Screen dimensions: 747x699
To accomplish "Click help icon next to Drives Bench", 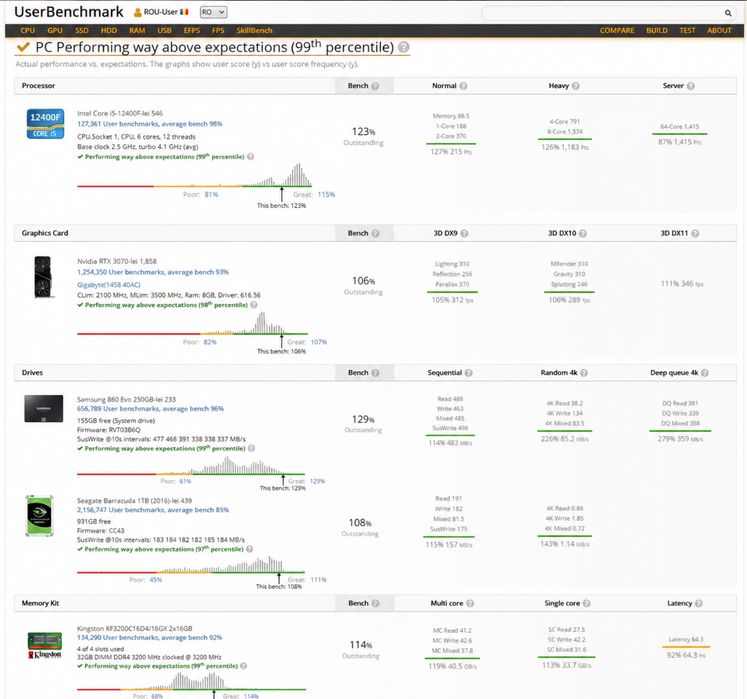I will tap(375, 373).
